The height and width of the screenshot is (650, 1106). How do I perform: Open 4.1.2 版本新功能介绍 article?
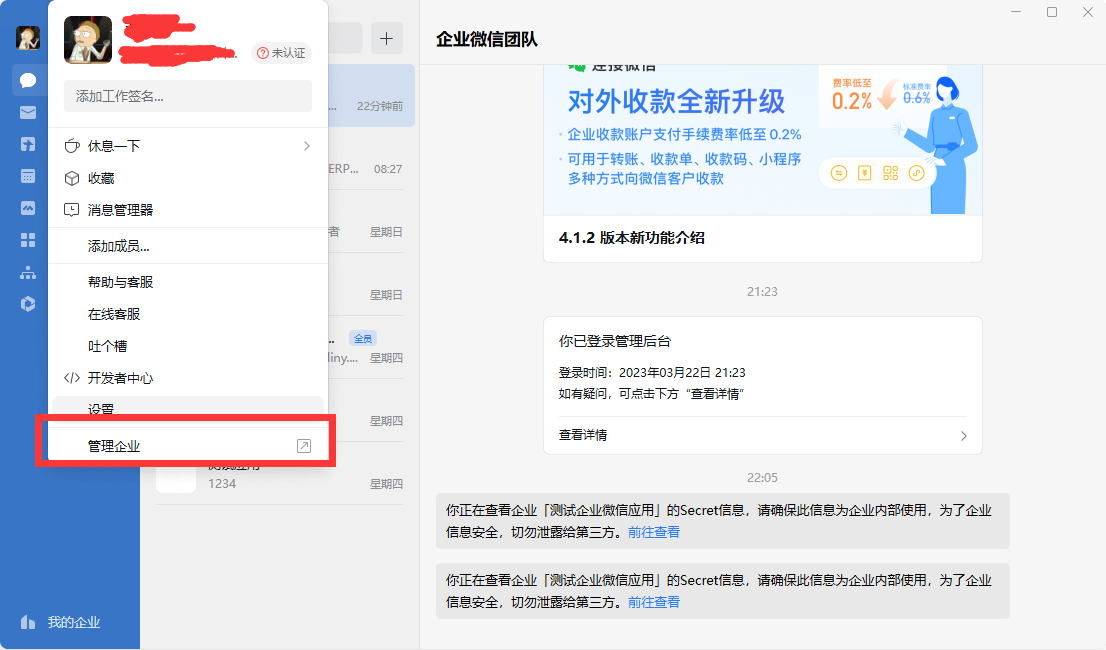point(631,238)
